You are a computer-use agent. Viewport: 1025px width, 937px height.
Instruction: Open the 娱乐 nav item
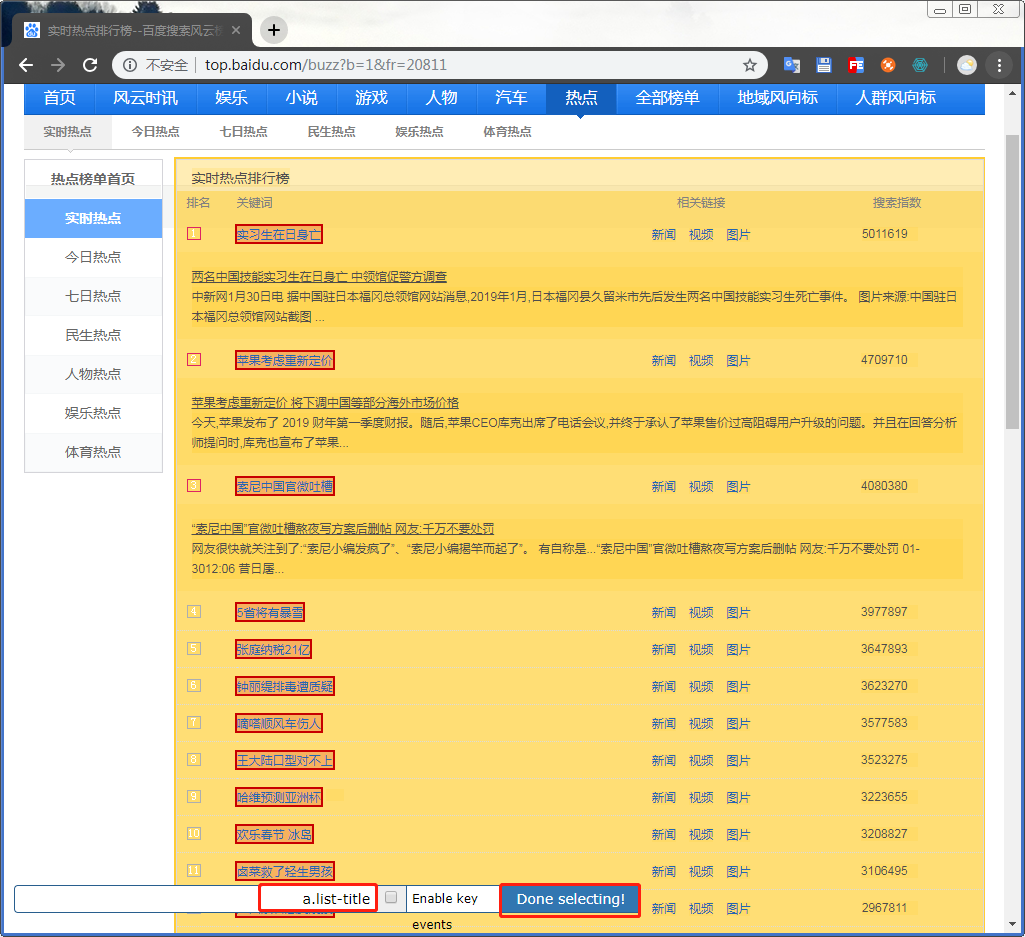(231, 98)
